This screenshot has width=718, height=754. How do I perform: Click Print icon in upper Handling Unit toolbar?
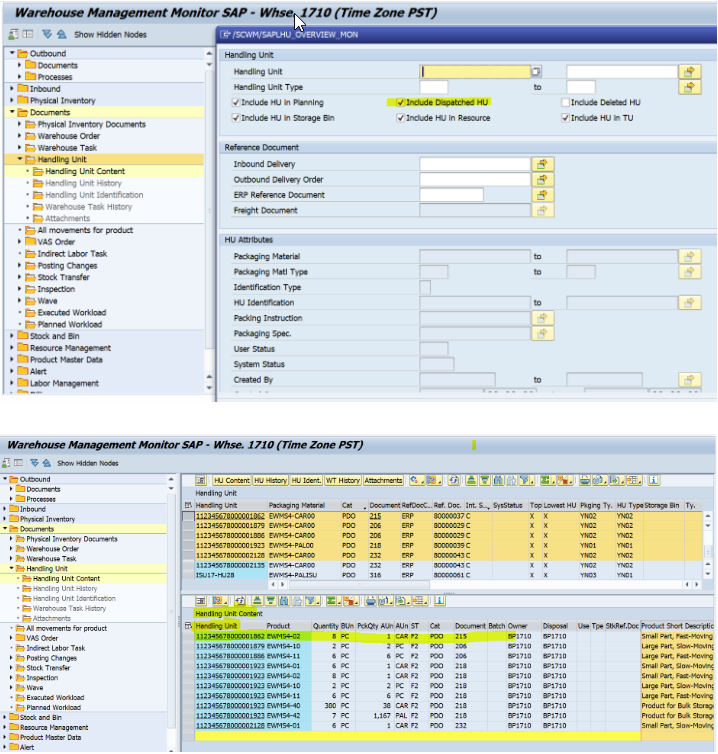click(x=584, y=480)
